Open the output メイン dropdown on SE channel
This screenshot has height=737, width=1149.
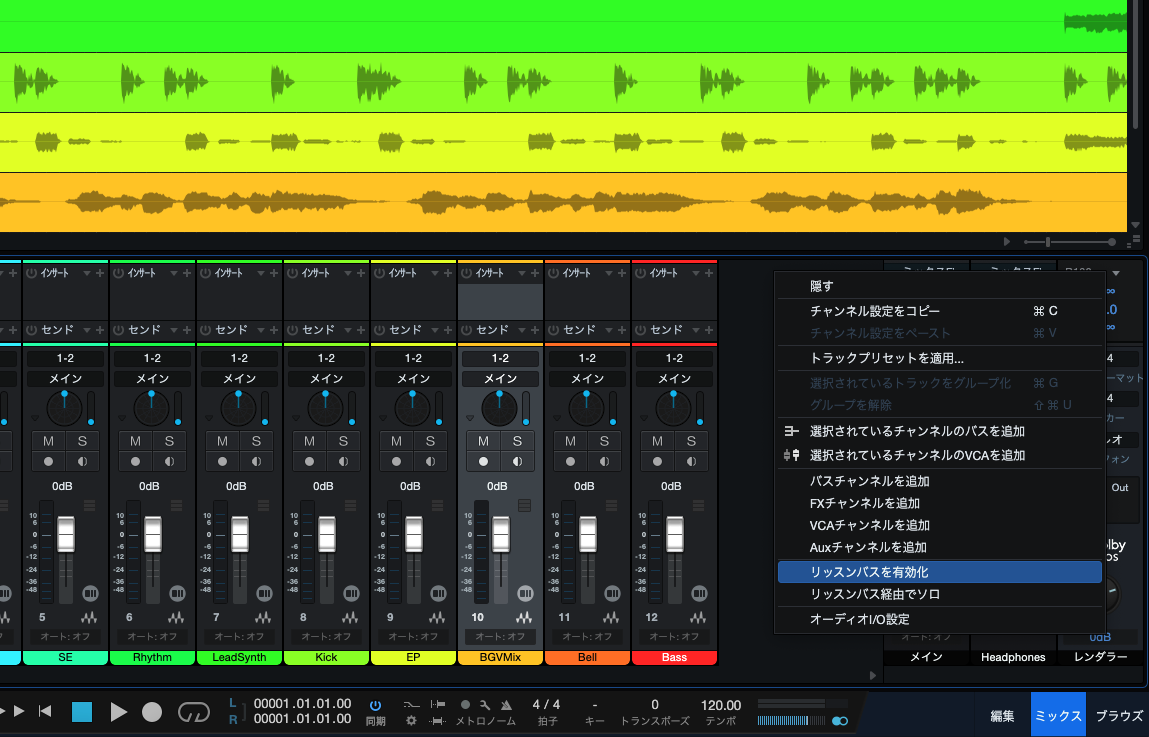65,379
